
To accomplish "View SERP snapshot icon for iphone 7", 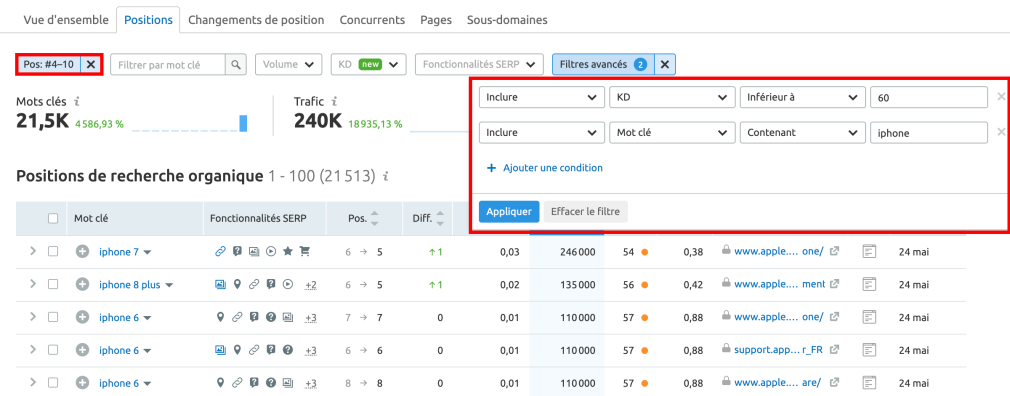I will pos(870,252).
